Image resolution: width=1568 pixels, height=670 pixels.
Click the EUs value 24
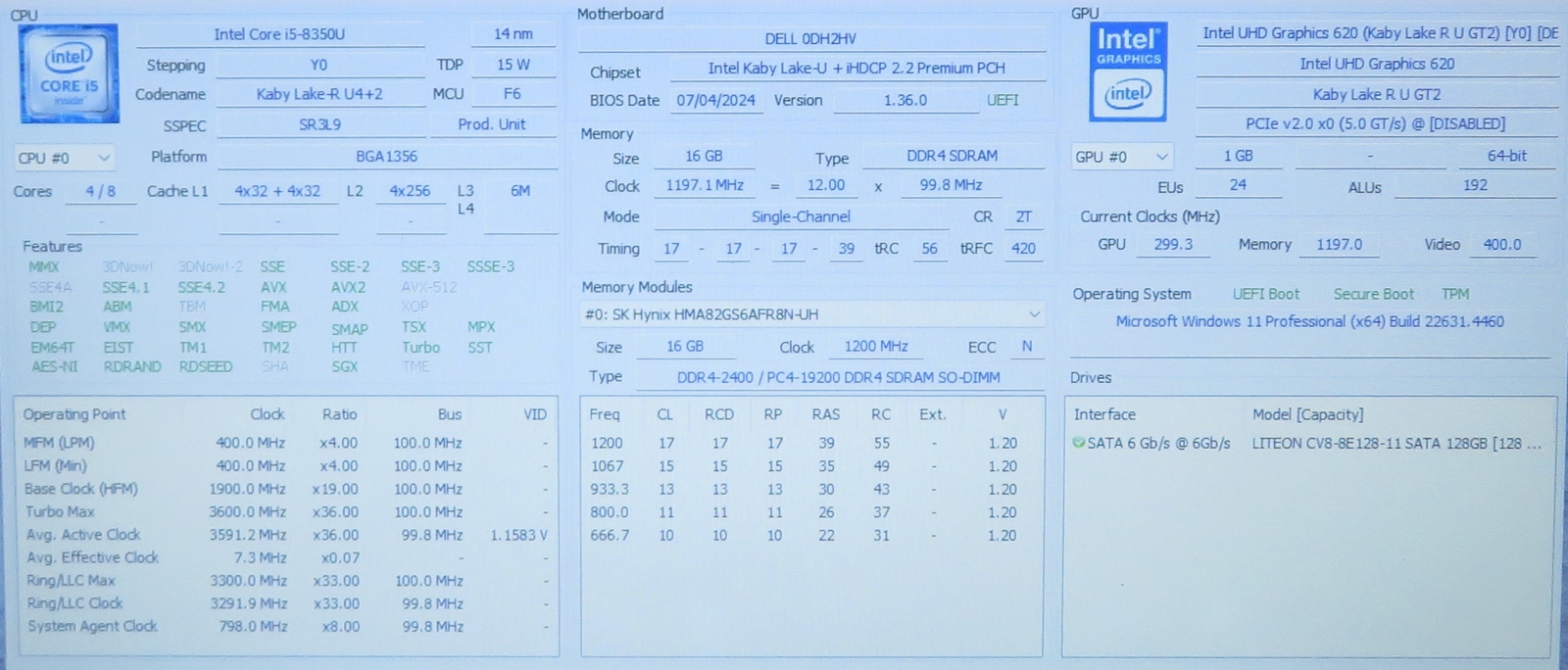point(1238,185)
